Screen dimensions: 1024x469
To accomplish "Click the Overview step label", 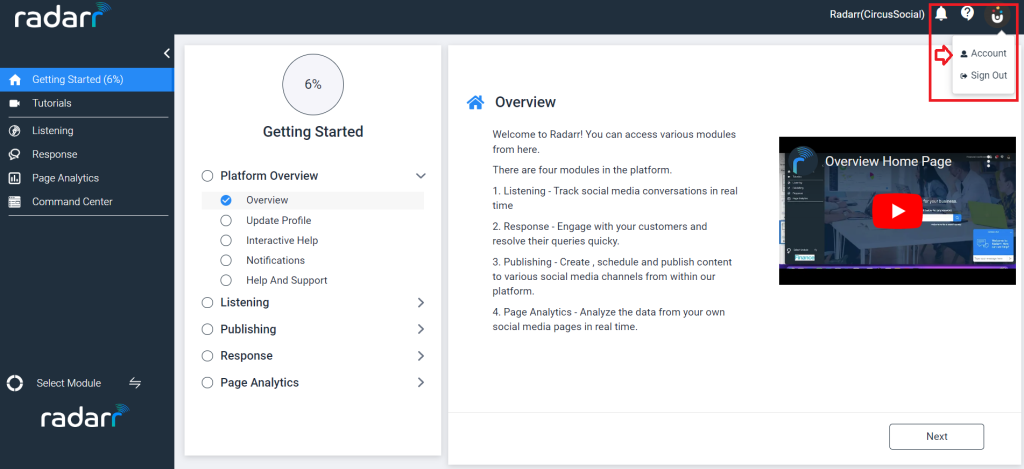I will coord(267,200).
